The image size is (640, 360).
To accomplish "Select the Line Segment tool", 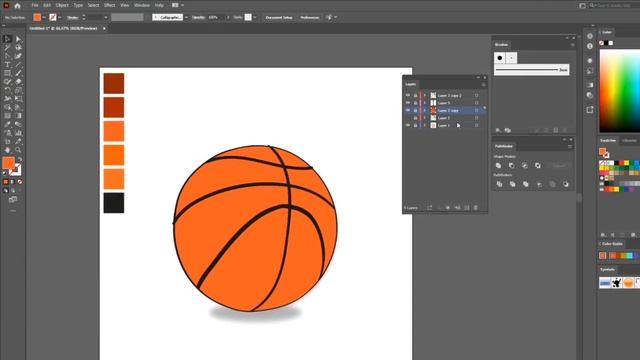I will 18,64.
